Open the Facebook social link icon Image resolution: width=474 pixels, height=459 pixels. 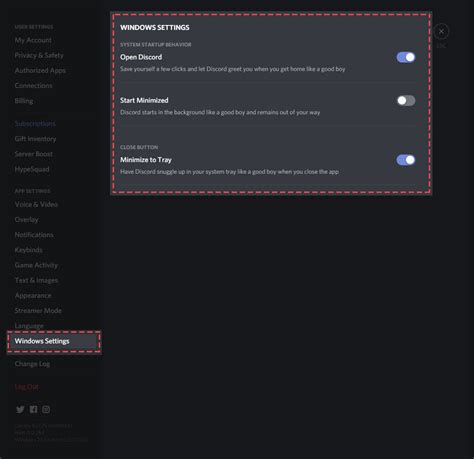coord(33,409)
